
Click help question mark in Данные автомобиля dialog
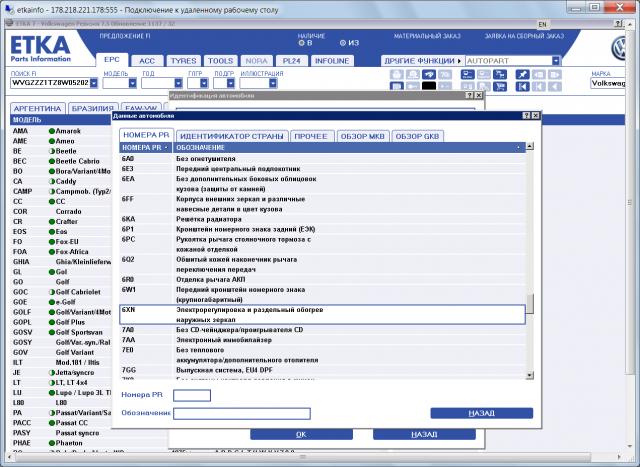(x=527, y=116)
